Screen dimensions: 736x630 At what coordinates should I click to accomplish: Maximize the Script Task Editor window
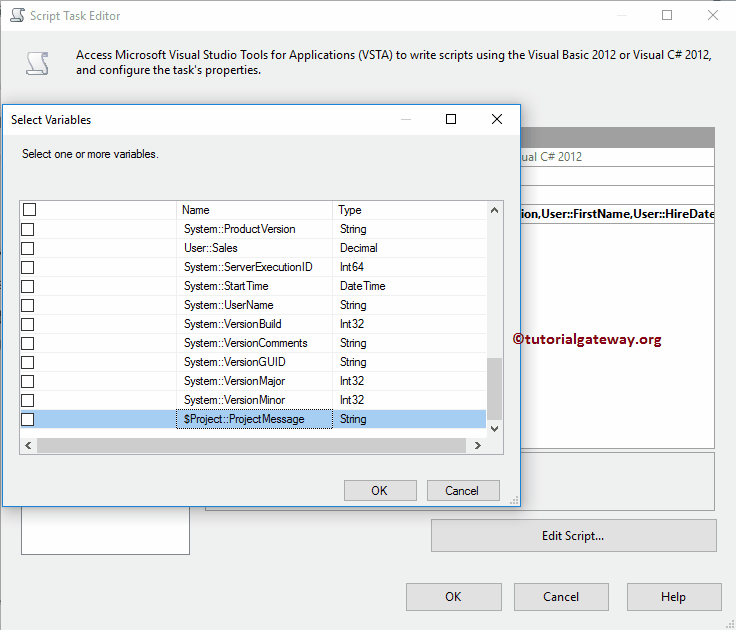click(667, 15)
